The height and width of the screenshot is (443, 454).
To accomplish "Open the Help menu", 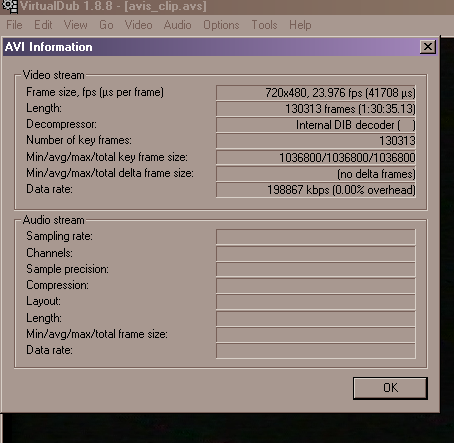I will [x=300, y=25].
